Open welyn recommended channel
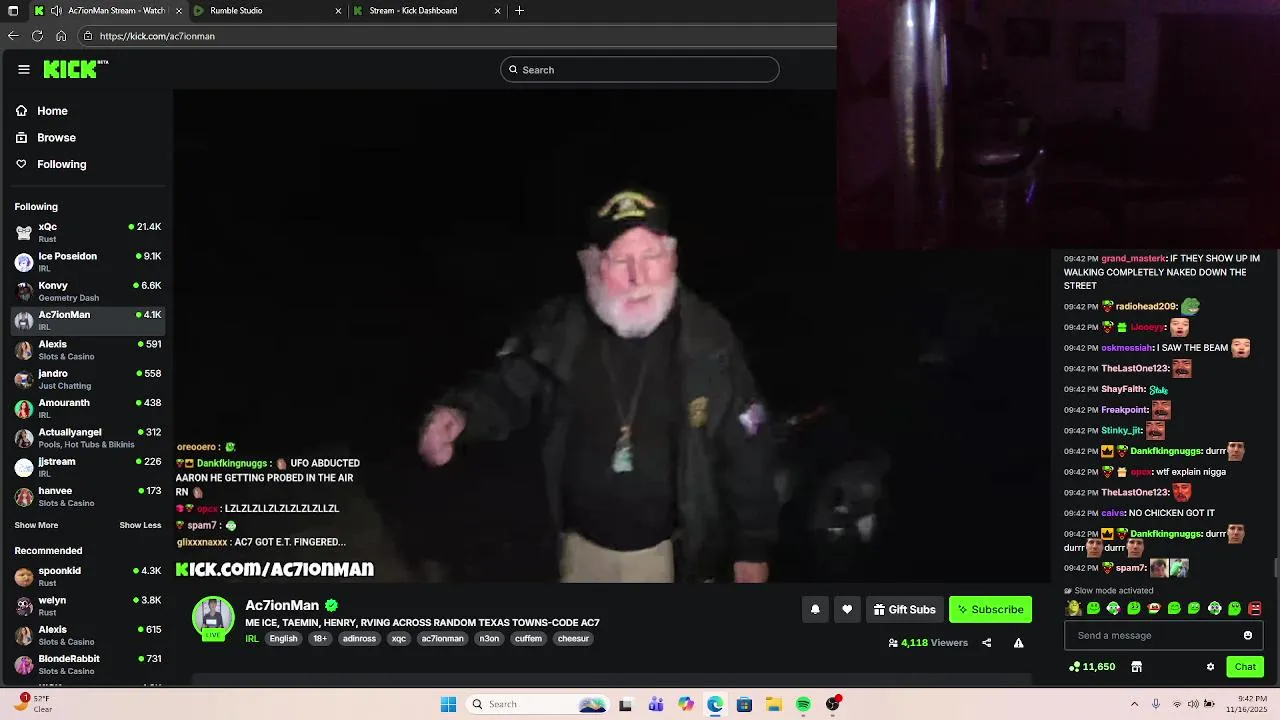The image size is (1280, 720). point(88,606)
